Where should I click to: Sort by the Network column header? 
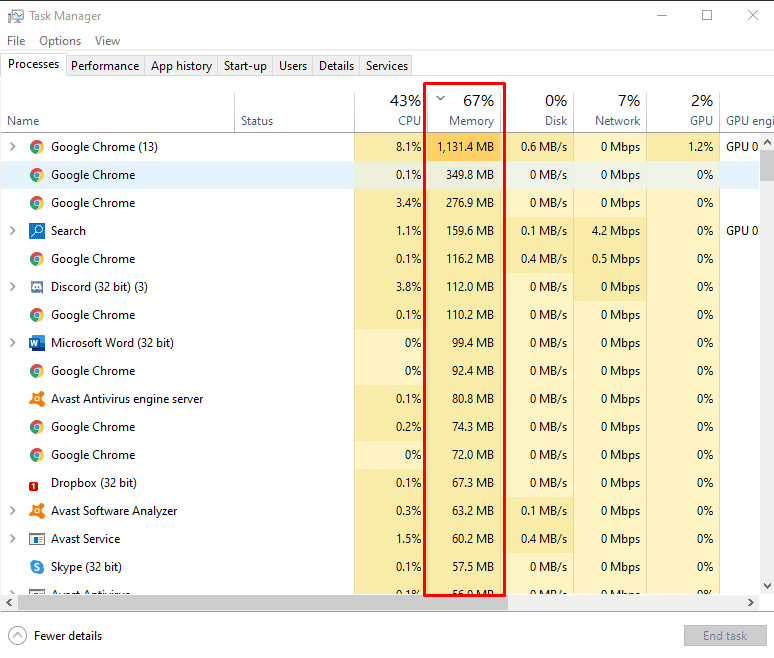[x=610, y=112]
